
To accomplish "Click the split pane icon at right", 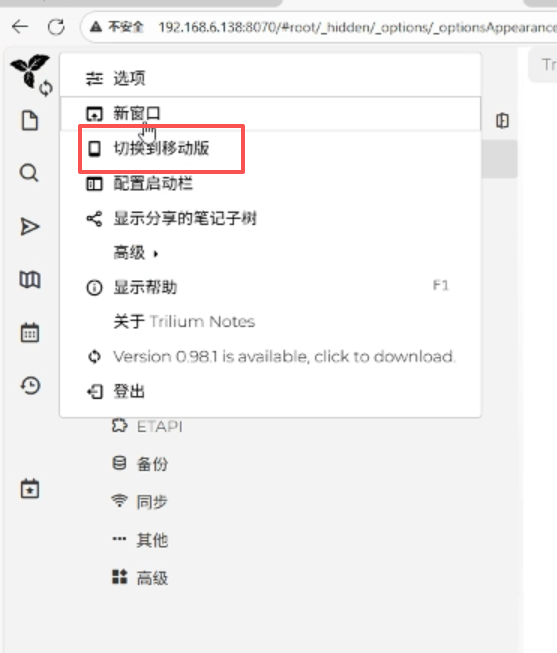I will pyautogui.click(x=502, y=121).
